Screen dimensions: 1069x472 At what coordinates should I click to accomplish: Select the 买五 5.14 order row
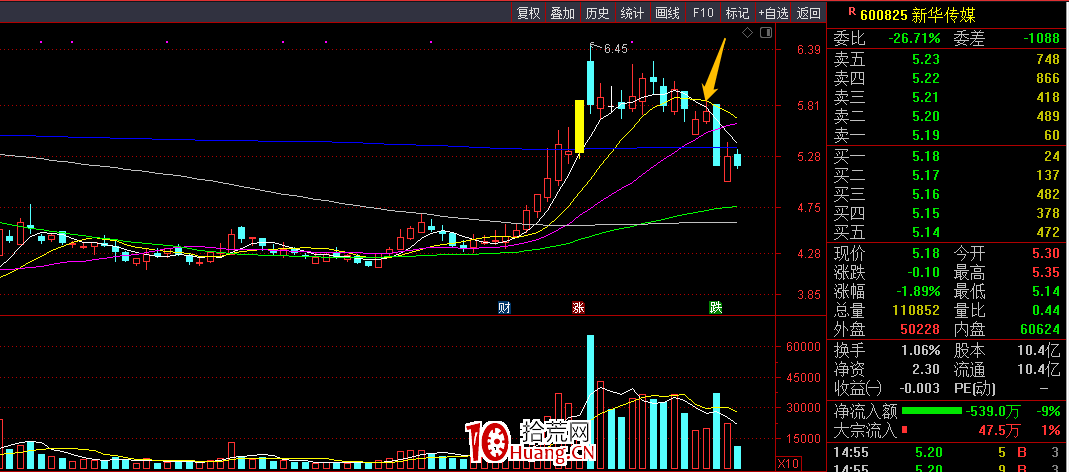click(x=947, y=233)
